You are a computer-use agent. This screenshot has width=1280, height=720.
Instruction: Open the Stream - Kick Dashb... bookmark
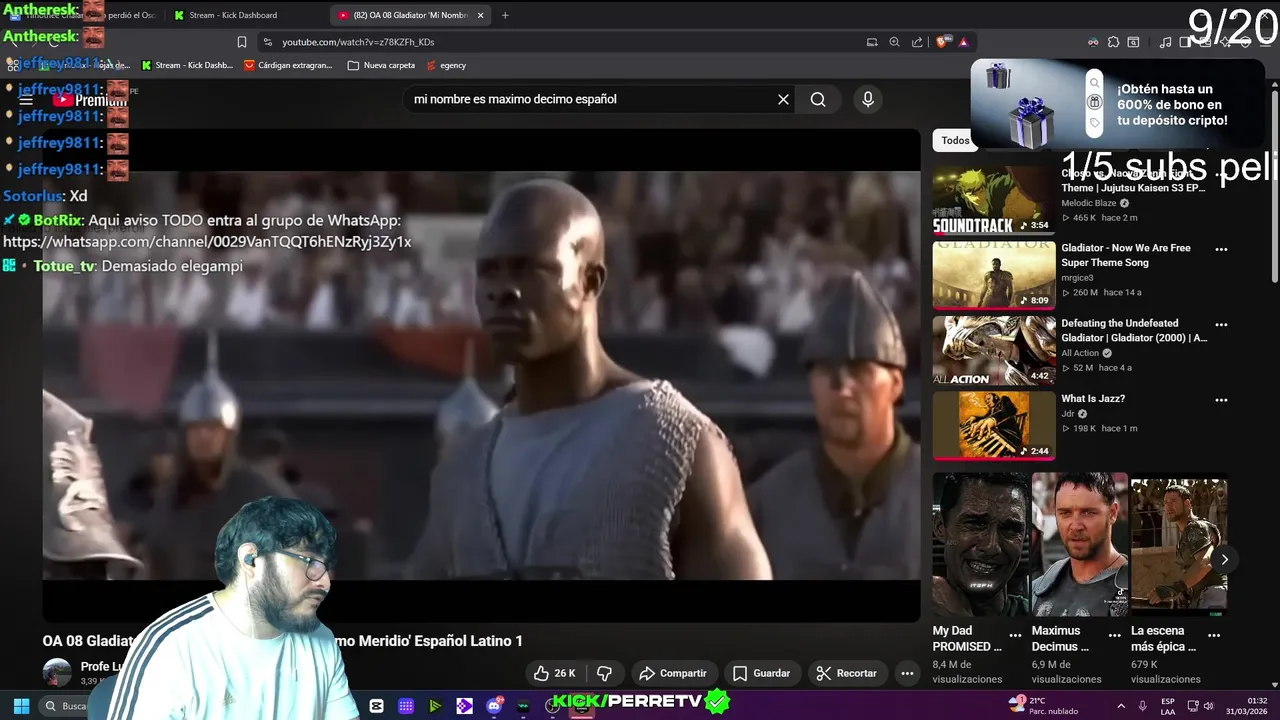[x=187, y=65]
